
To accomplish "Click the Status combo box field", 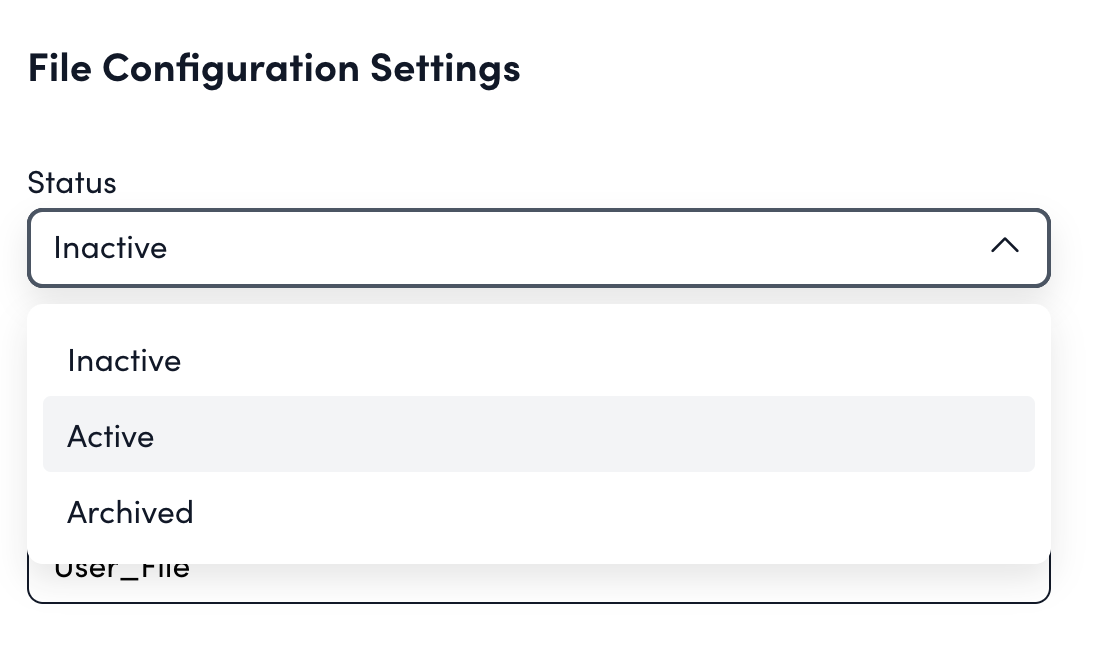I will point(538,247).
